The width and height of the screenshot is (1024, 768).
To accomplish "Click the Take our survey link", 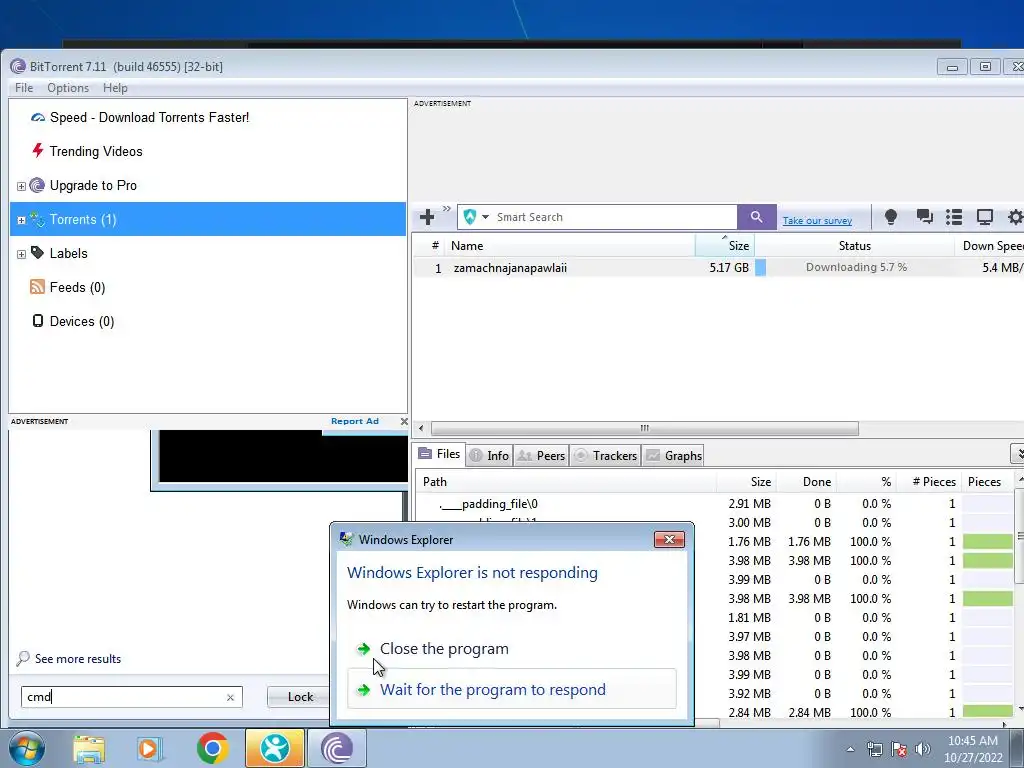I will pos(817,221).
